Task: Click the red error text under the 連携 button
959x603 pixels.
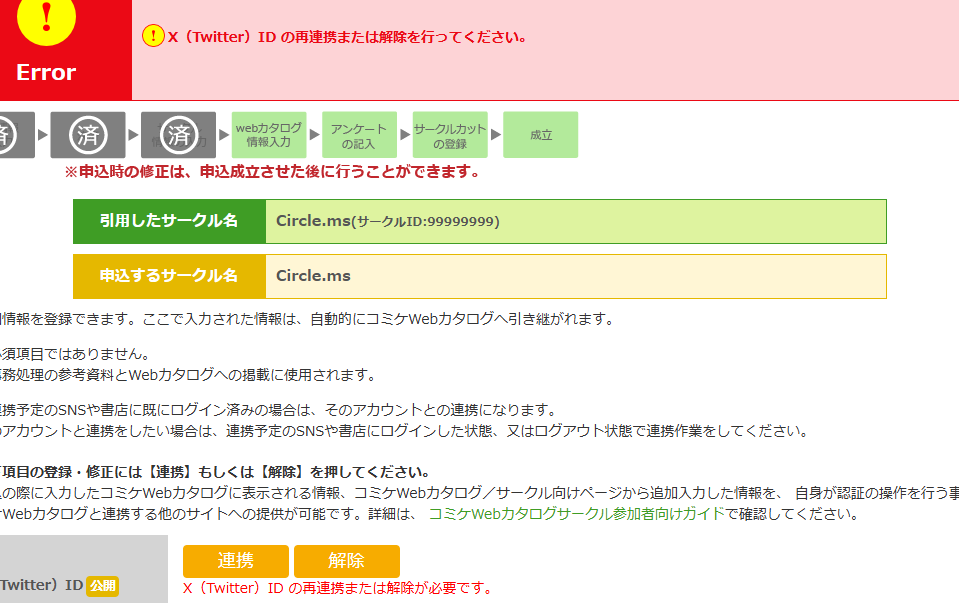Action: (x=337, y=588)
